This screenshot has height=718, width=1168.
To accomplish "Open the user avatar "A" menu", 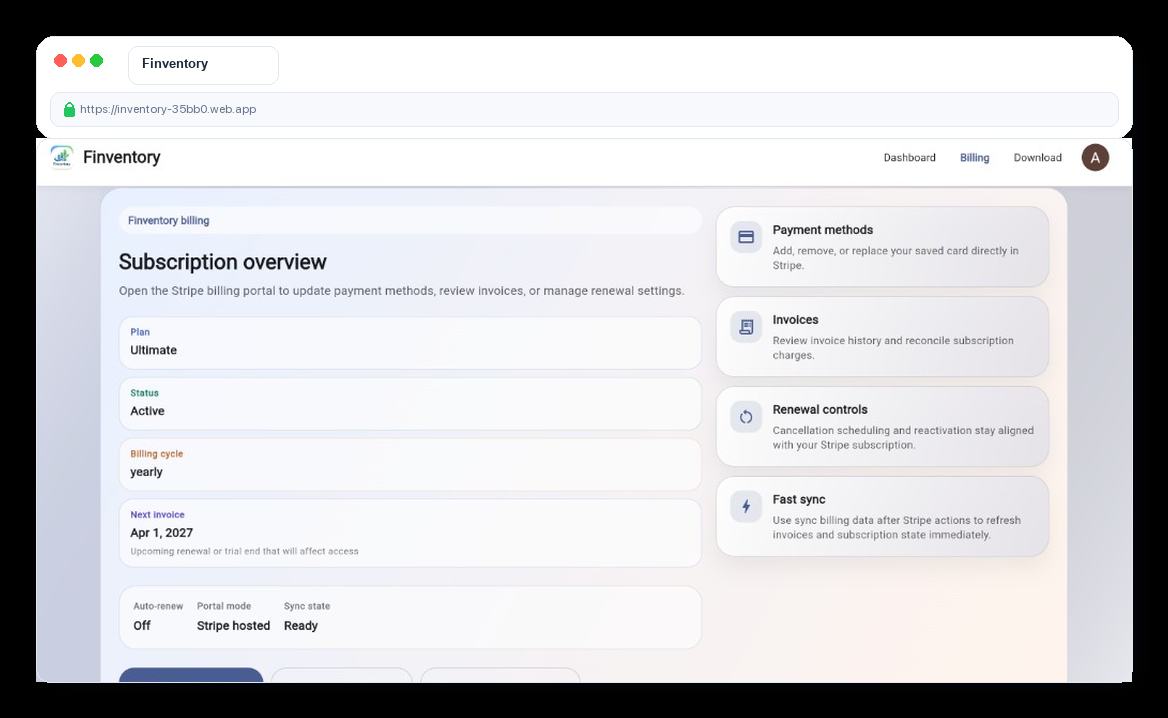I will 1095,157.
